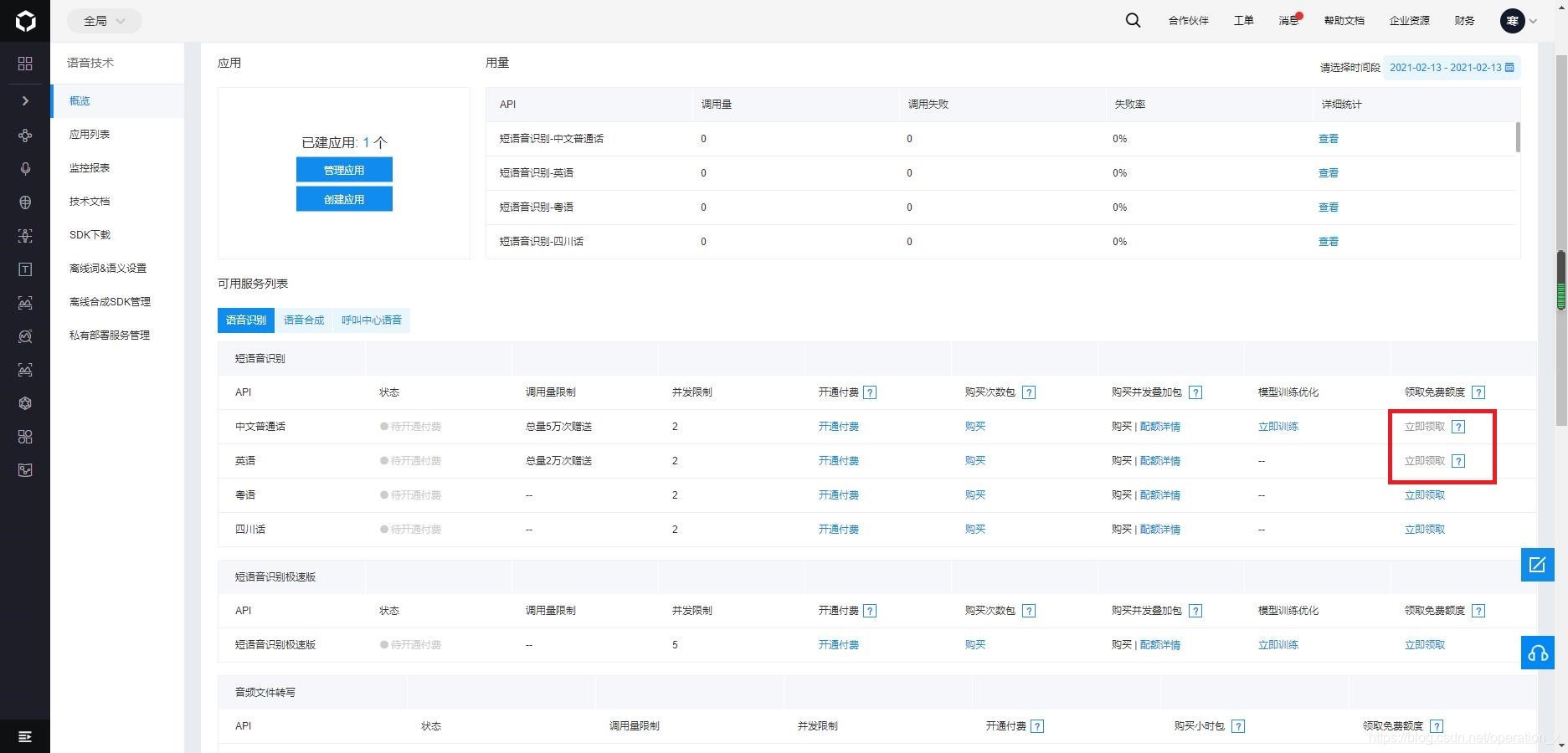Click the usage table scrollbar thumb
This screenshot has width=1568, height=753.
click(x=1518, y=137)
